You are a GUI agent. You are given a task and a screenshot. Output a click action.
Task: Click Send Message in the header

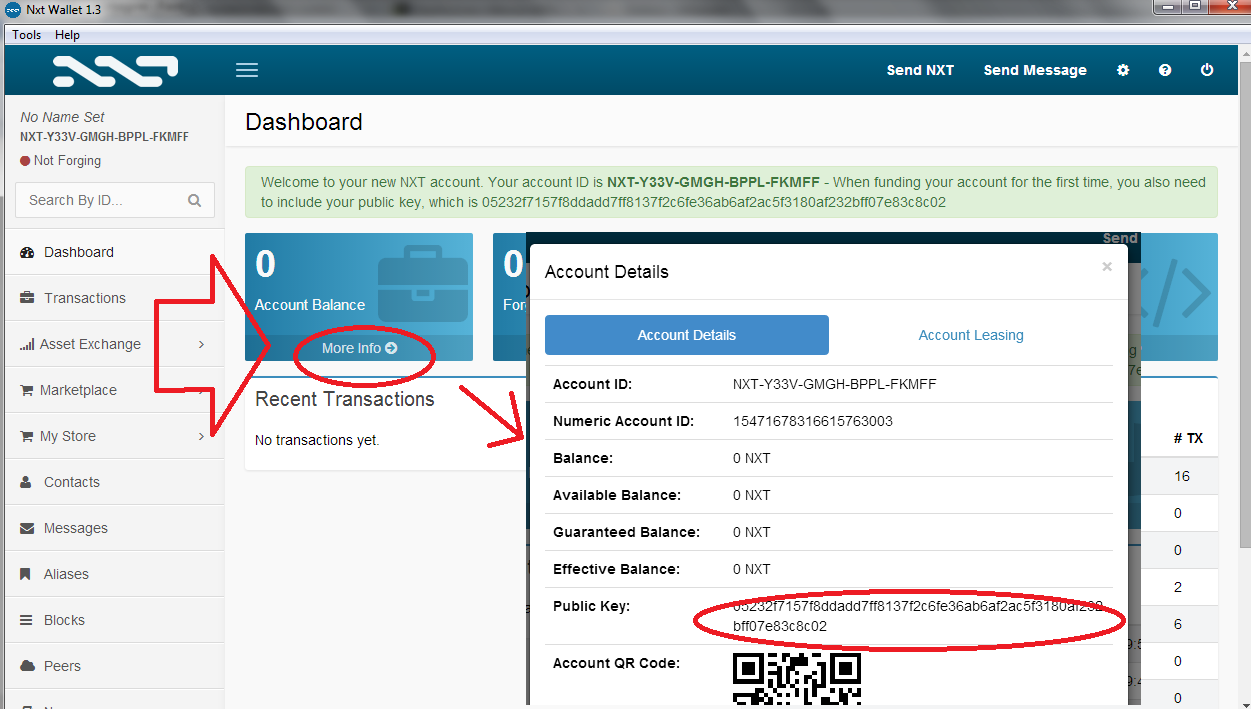pyautogui.click(x=1035, y=70)
